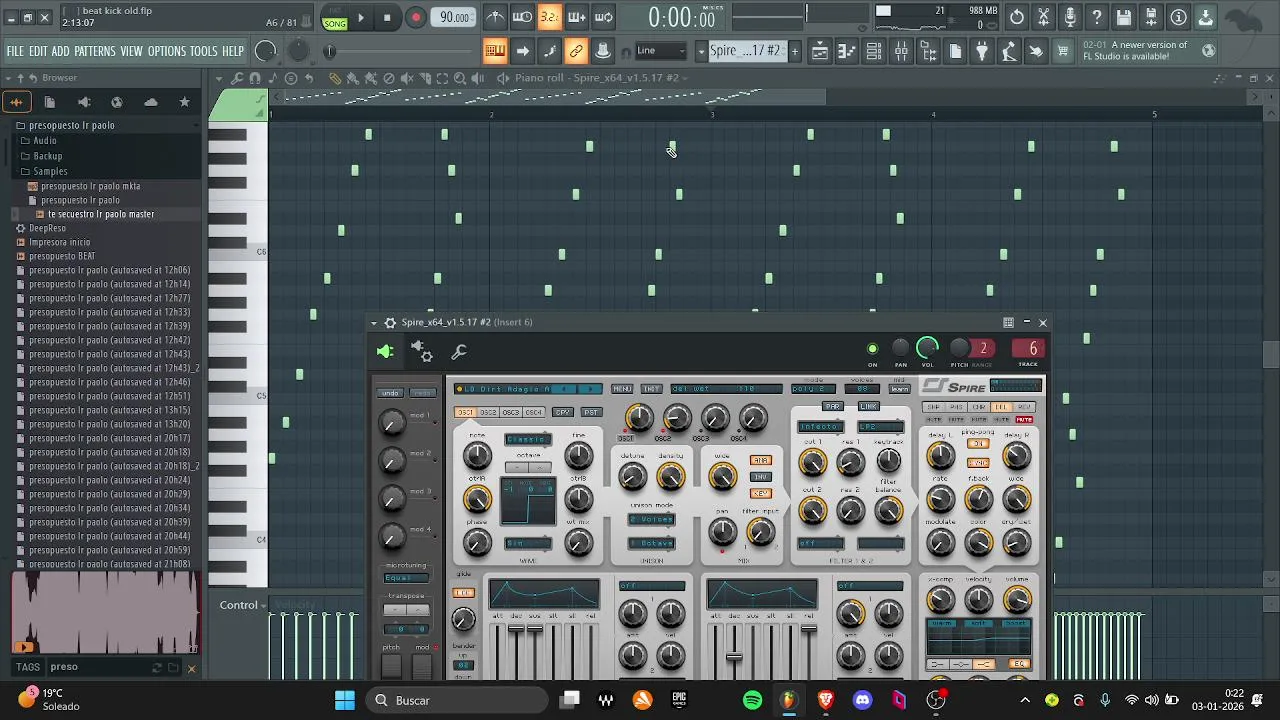This screenshot has width=1280, height=720.
Task: Open project info icon
Action: (x=1179, y=17)
